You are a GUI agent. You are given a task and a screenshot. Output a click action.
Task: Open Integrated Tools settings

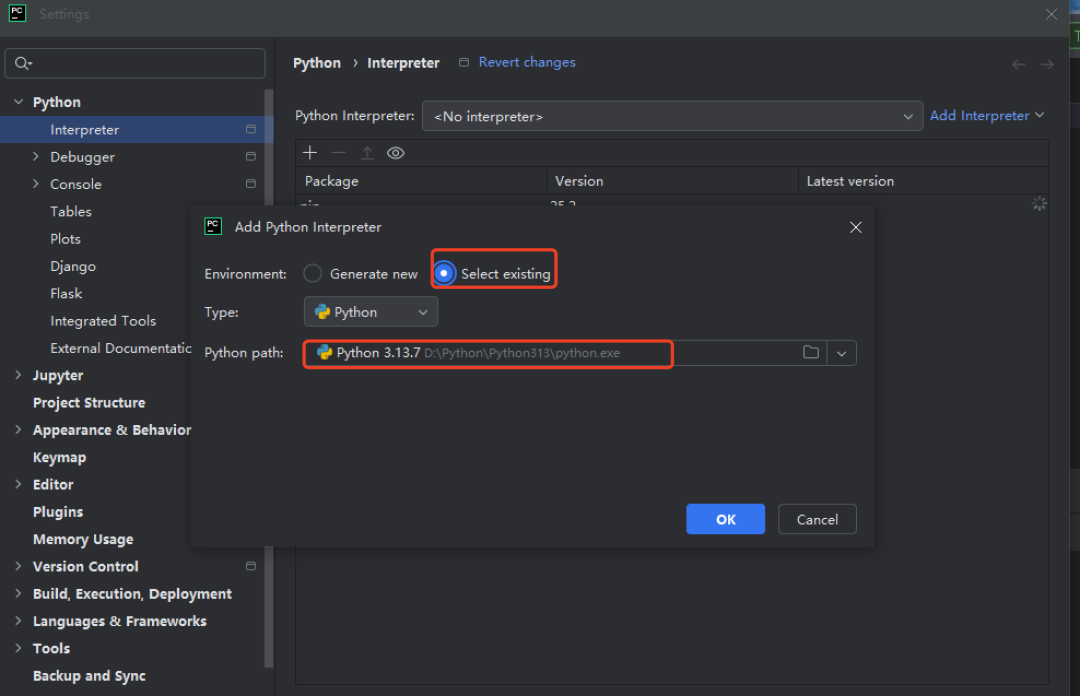coord(103,320)
